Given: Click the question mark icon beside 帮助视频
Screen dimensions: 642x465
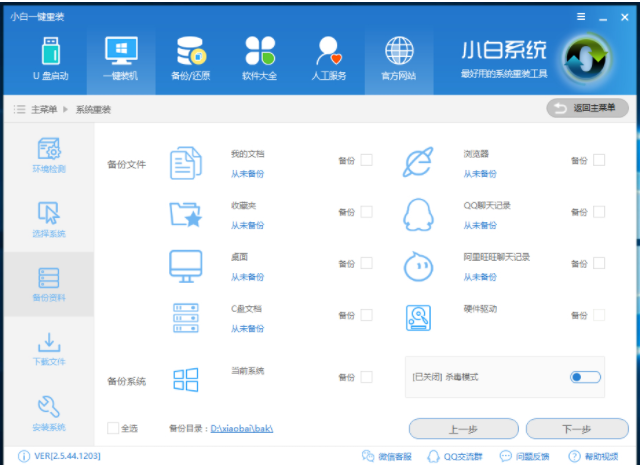Looking at the screenshot, I should (x=574, y=456).
